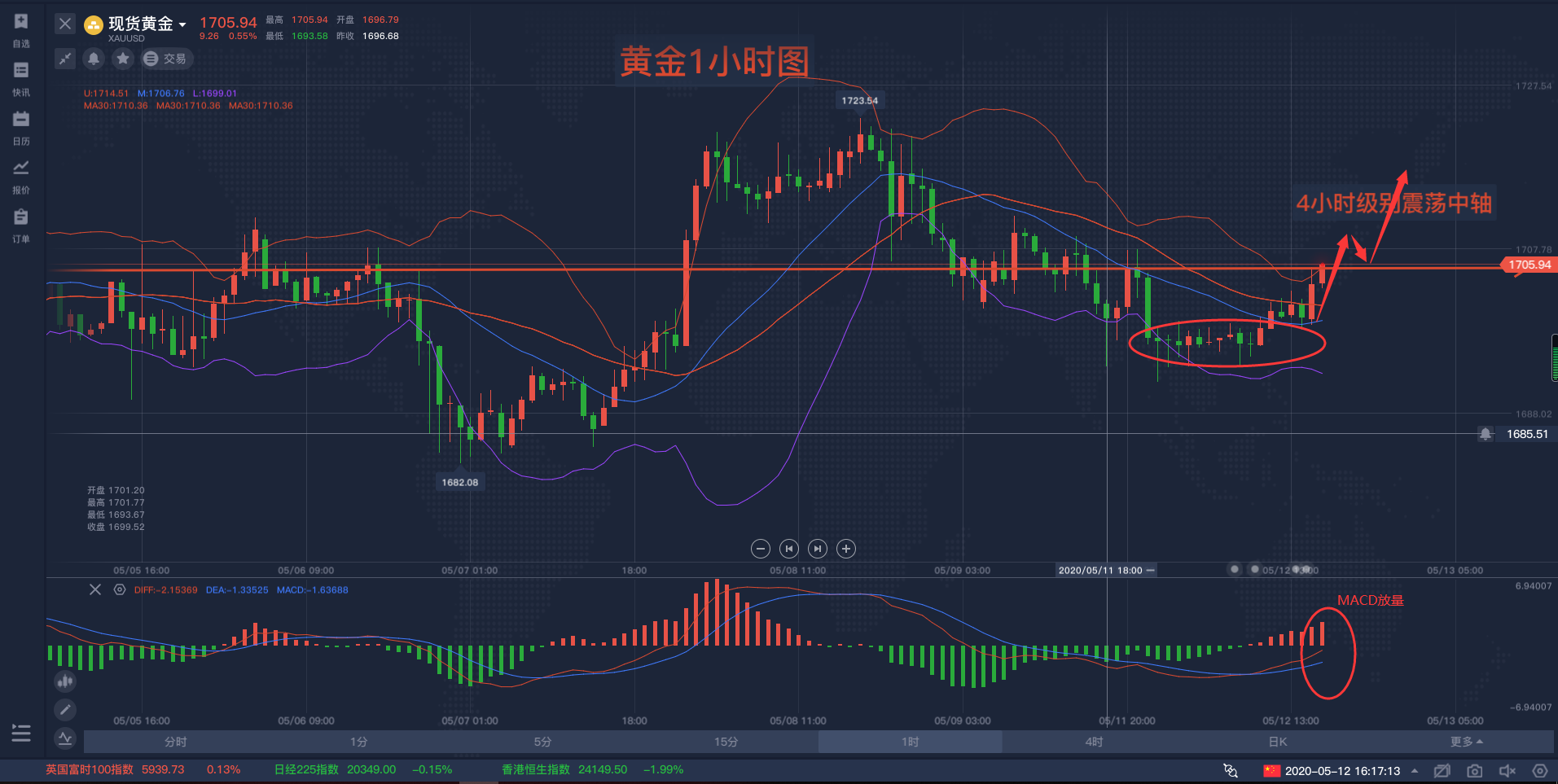Select the pencil drawing tool
Image resolution: width=1558 pixels, height=784 pixels.
coord(65,710)
